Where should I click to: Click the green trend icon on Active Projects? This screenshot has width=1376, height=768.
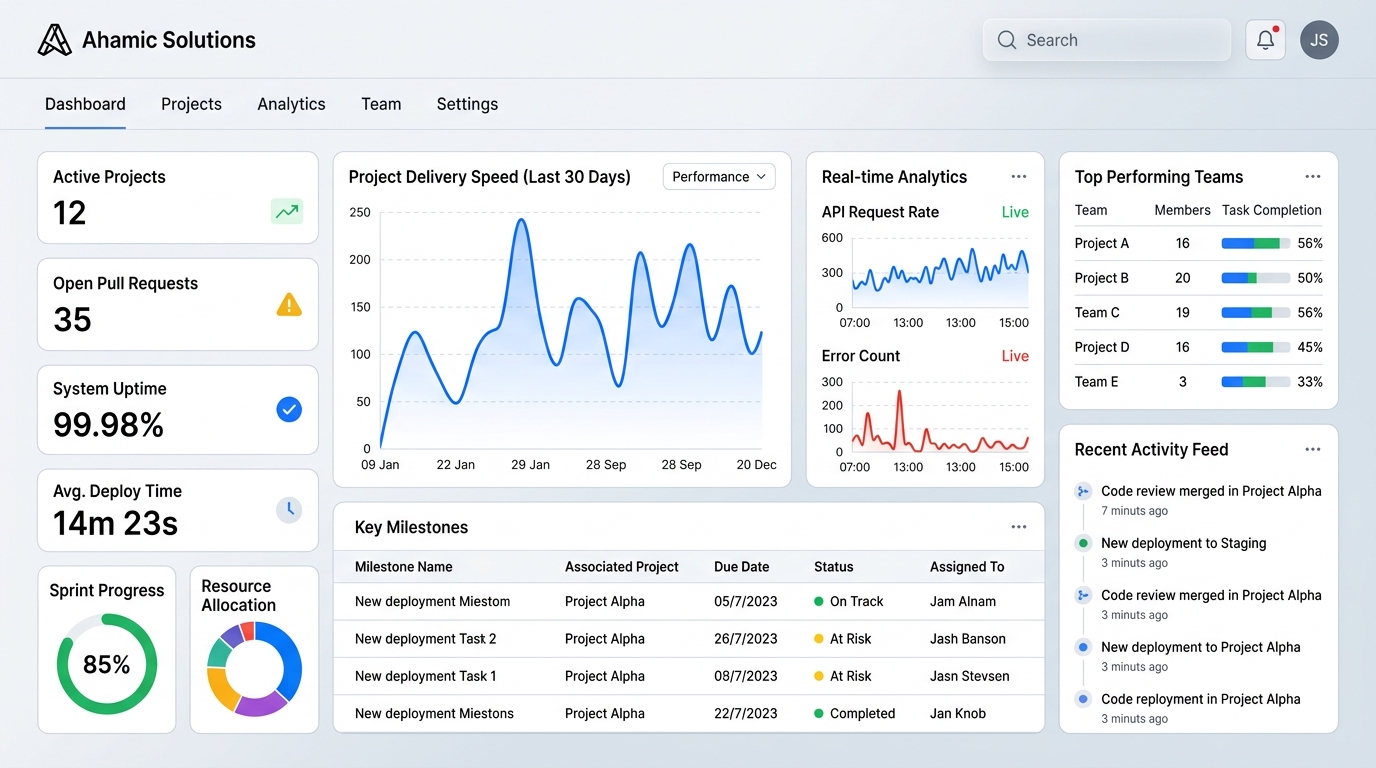tap(287, 211)
